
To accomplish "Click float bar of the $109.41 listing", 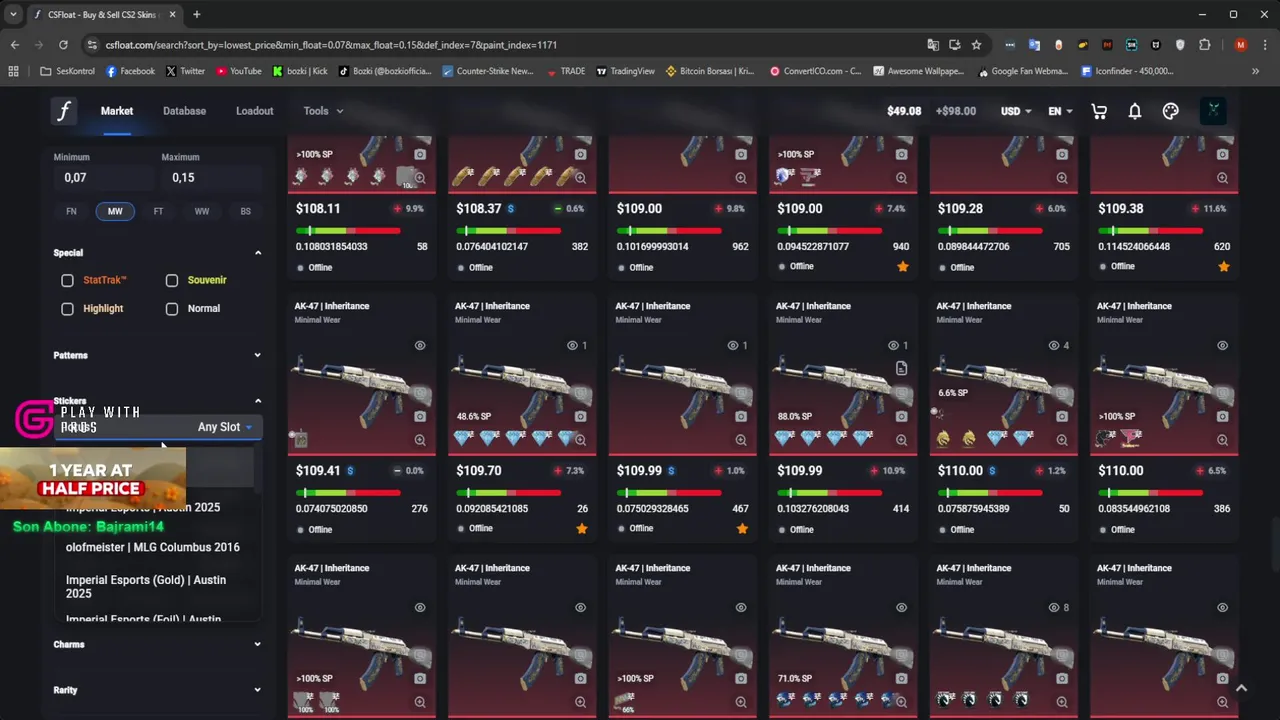I will (x=348, y=493).
